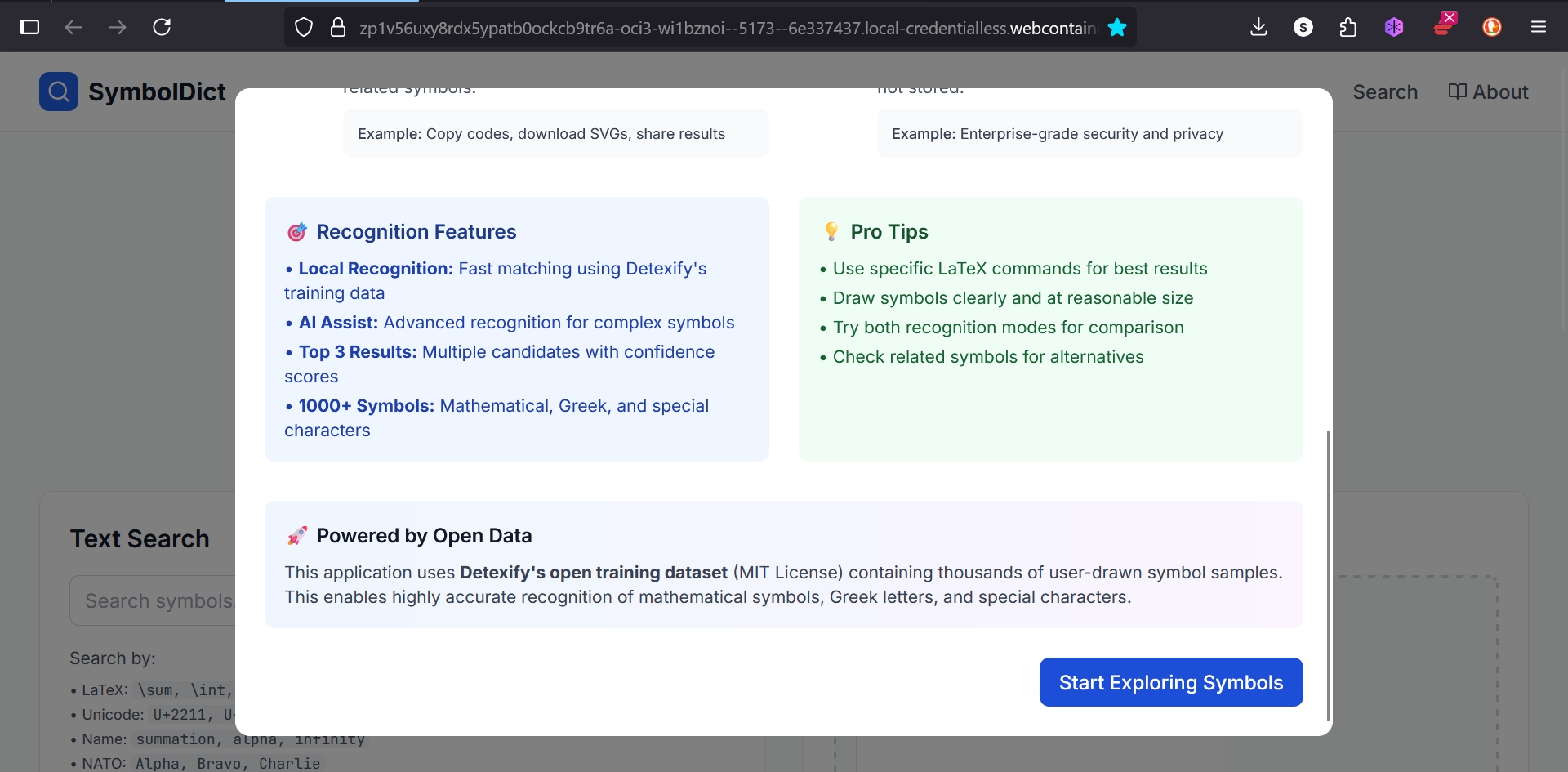Click the 'Powered by Open Data' heading
The height and width of the screenshot is (772, 1568).
[424, 536]
